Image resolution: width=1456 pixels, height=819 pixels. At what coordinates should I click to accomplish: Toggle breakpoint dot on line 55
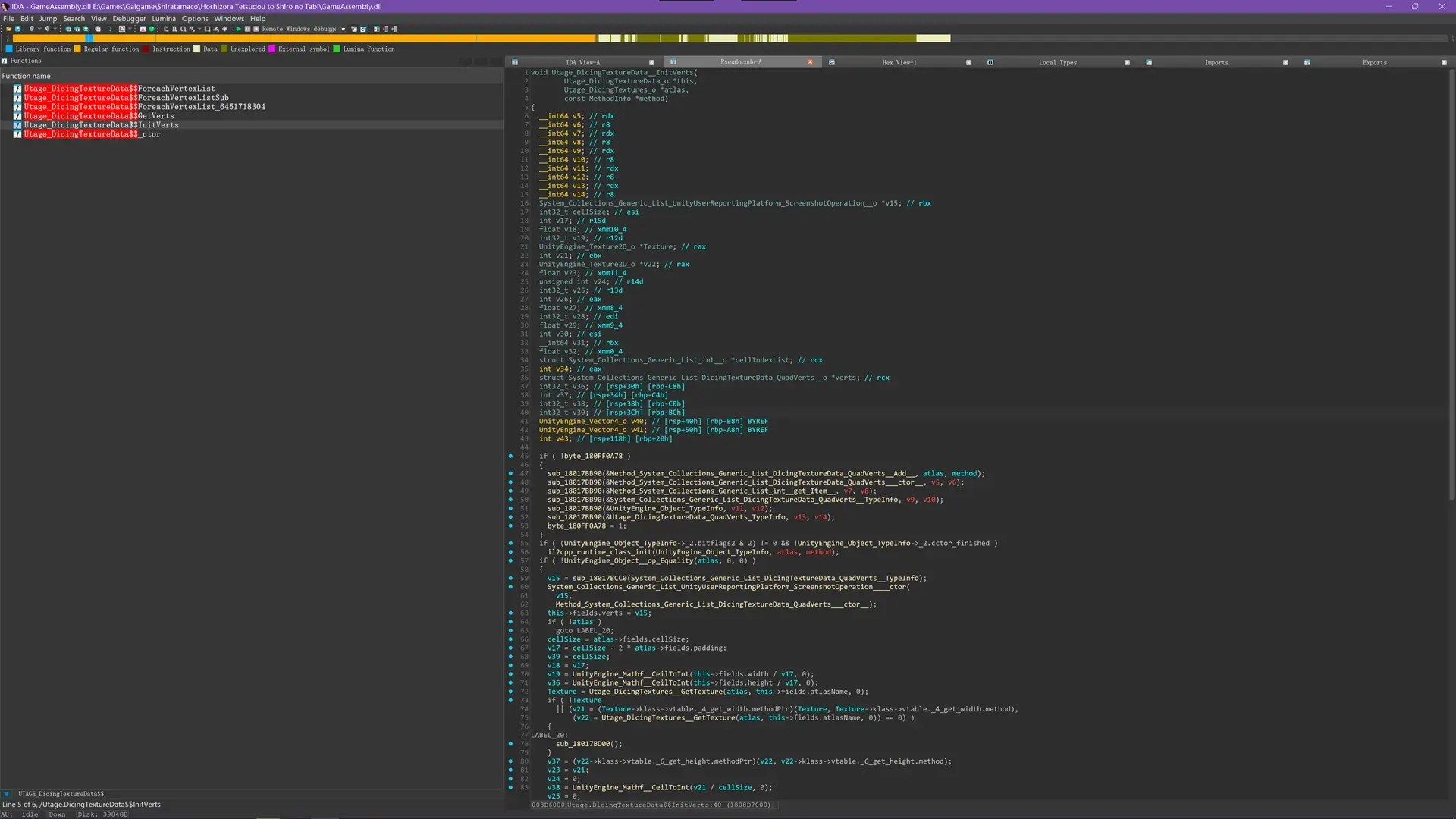(x=510, y=543)
